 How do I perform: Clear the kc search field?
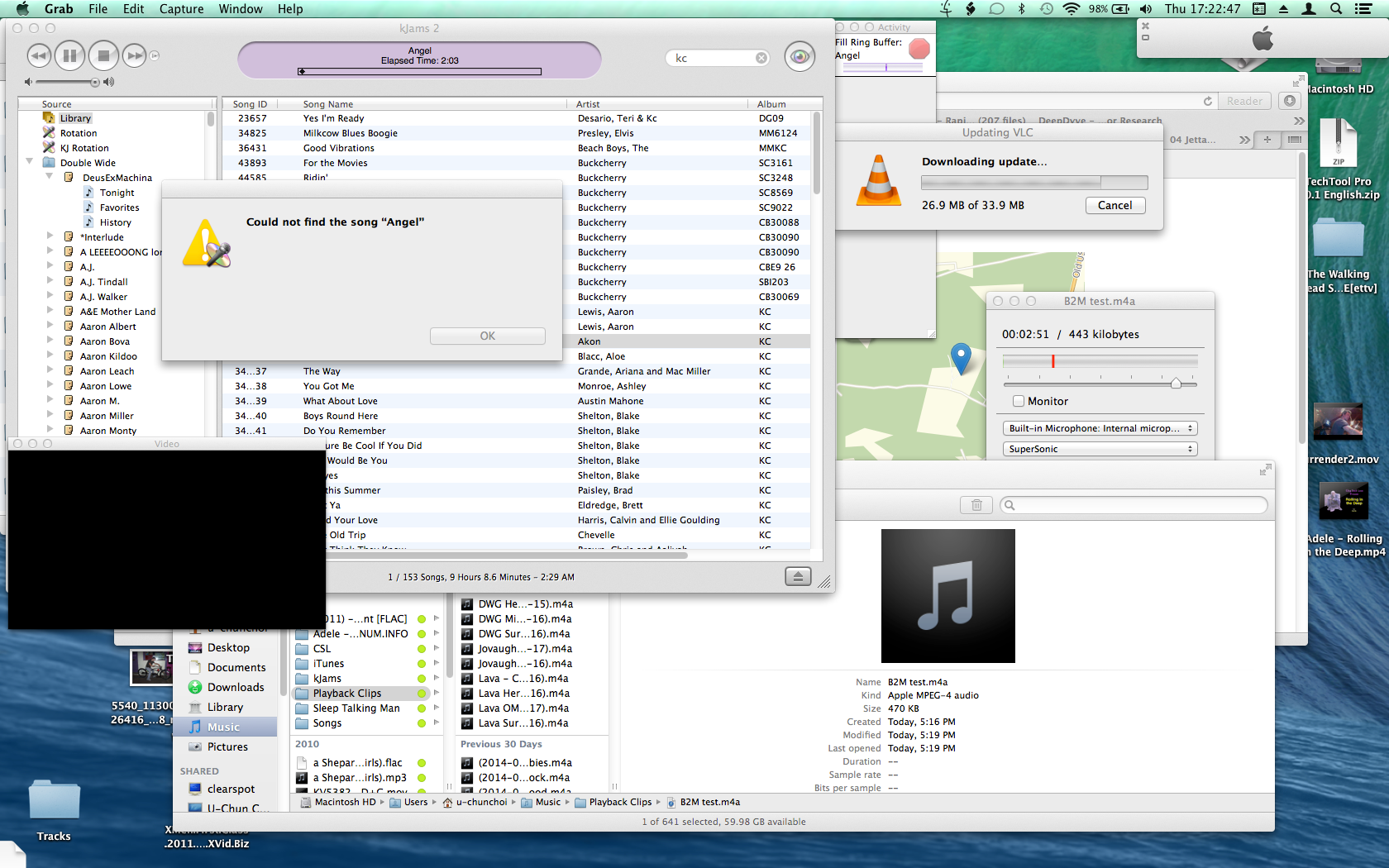(x=761, y=58)
